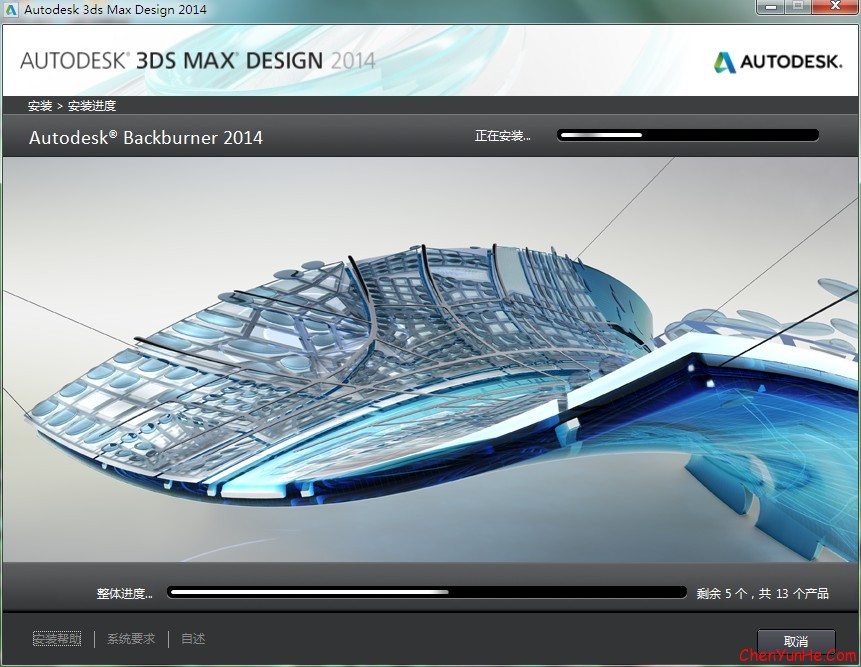Click the Backburner 正在安装 progress bar
Viewport: 861px width, 667px height.
point(688,135)
